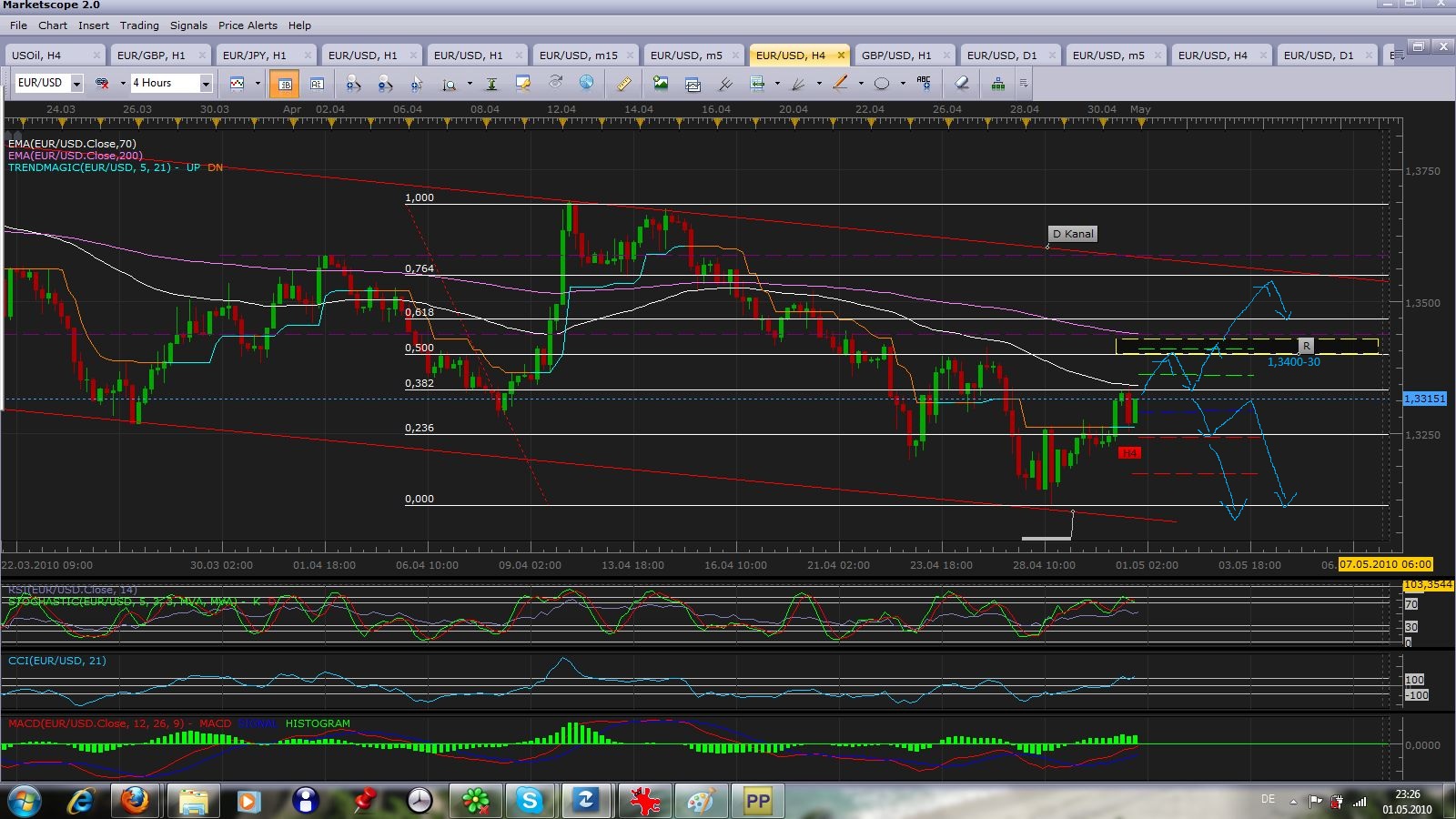The image size is (1456, 819).
Task: Open the shape tool dropdown arrow
Action: tap(903, 84)
